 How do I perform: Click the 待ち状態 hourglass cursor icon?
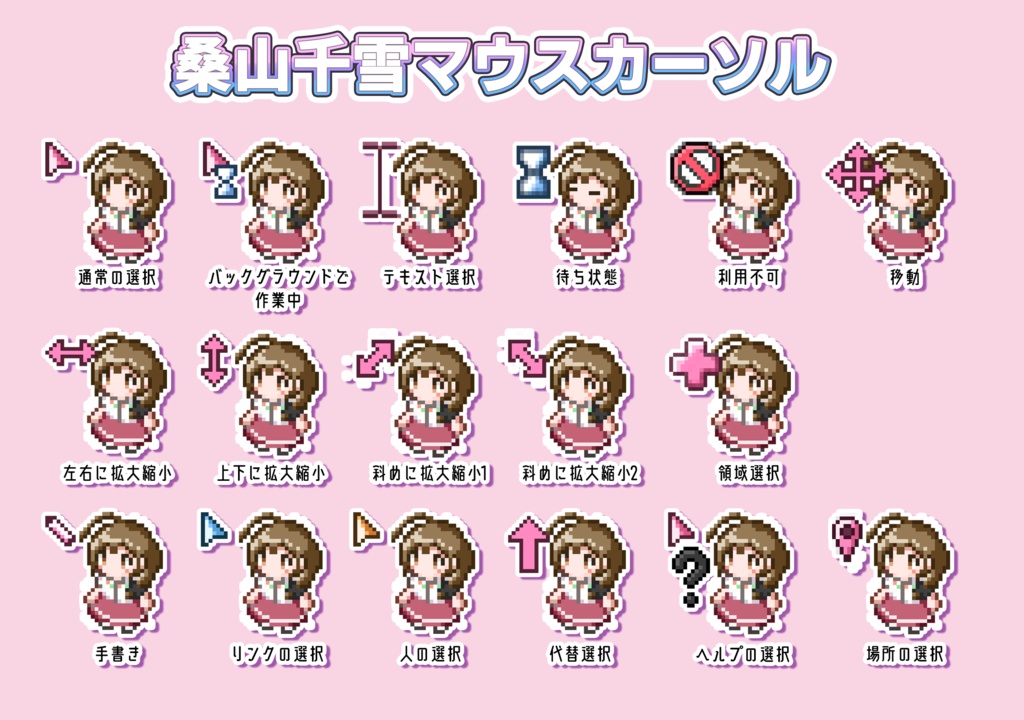pos(532,172)
